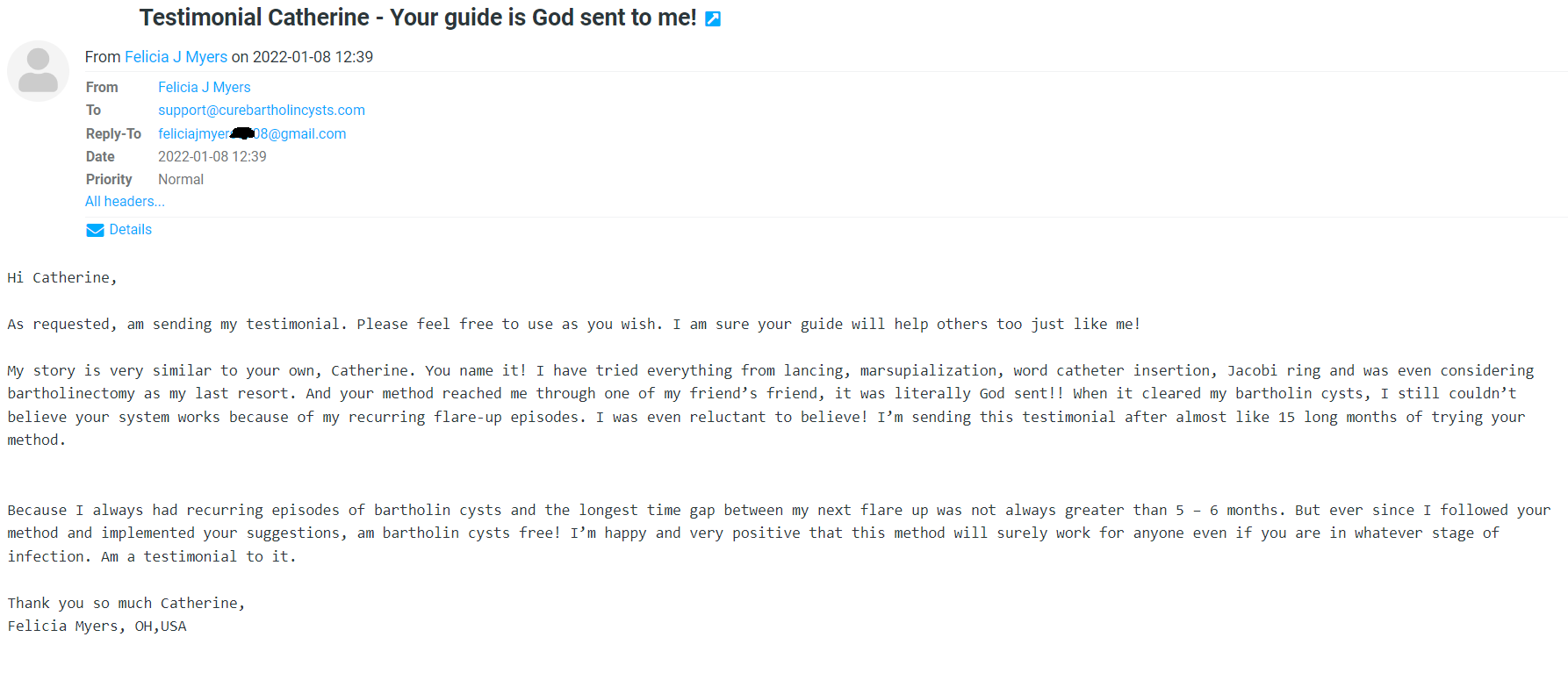Open Felicia J Myers link in summary line
The width and height of the screenshot is (1568, 680).
click(176, 57)
